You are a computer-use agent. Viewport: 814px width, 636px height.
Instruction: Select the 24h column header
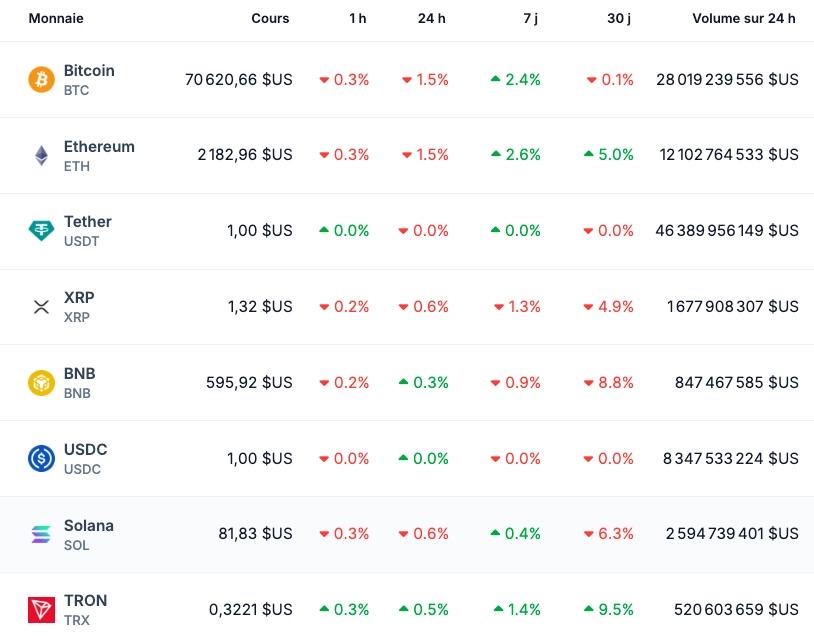(432, 18)
